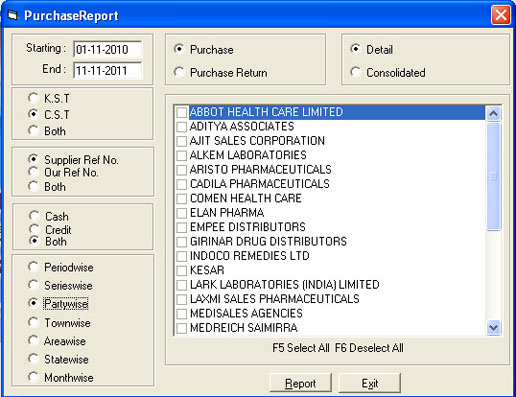Select the K.S.T radio button
The width and height of the screenshot is (516, 397).
pos(33,98)
